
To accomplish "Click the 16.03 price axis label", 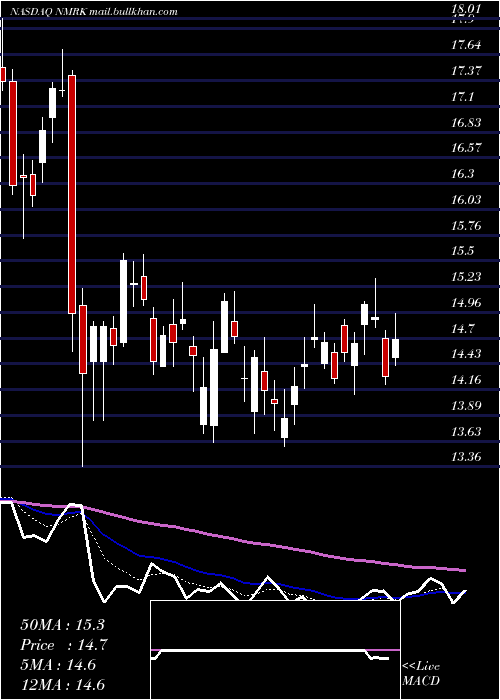I will (x=467, y=200).
